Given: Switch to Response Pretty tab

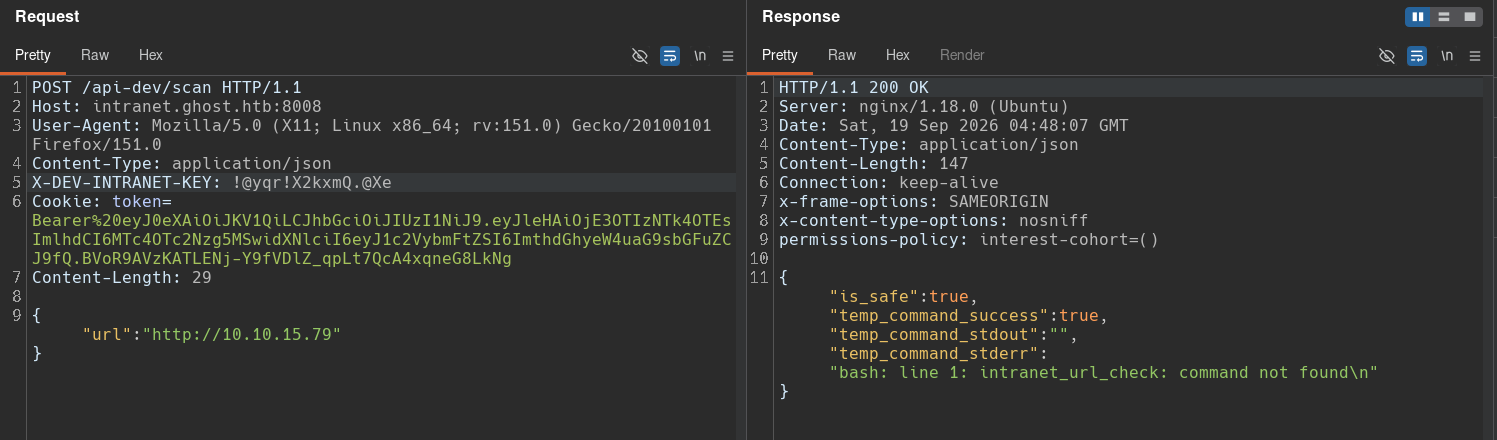Looking at the screenshot, I should pos(780,55).
